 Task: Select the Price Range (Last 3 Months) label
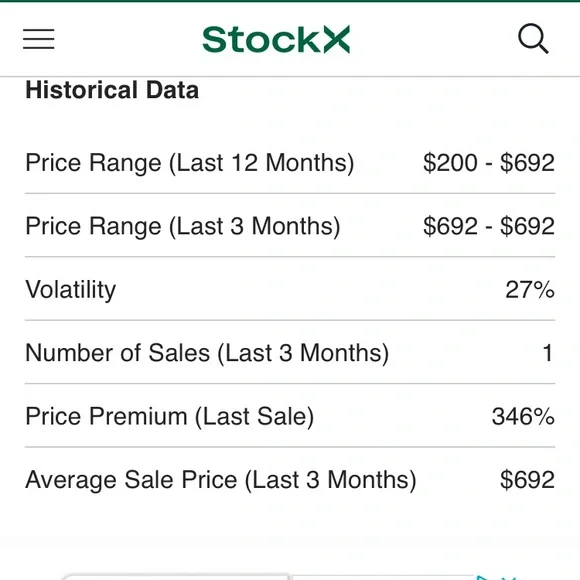183,226
